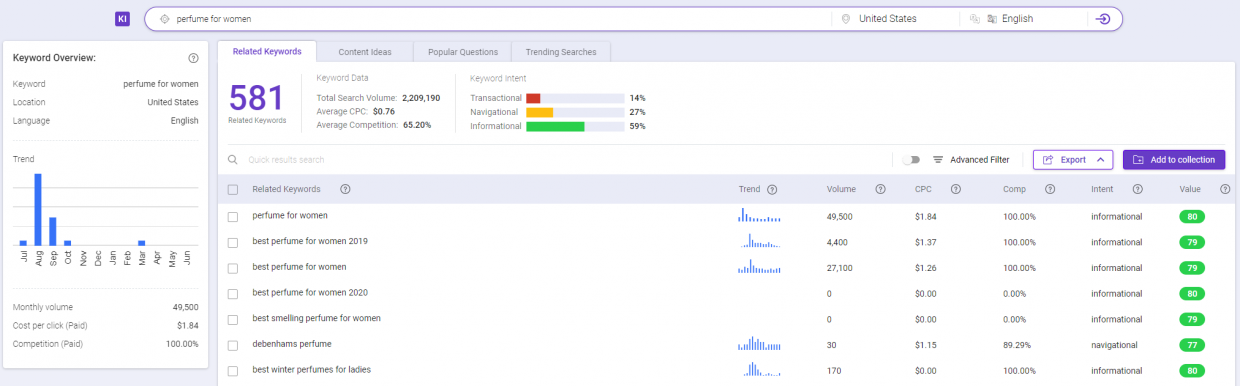Click the Informational intent green bar

tap(555, 126)
